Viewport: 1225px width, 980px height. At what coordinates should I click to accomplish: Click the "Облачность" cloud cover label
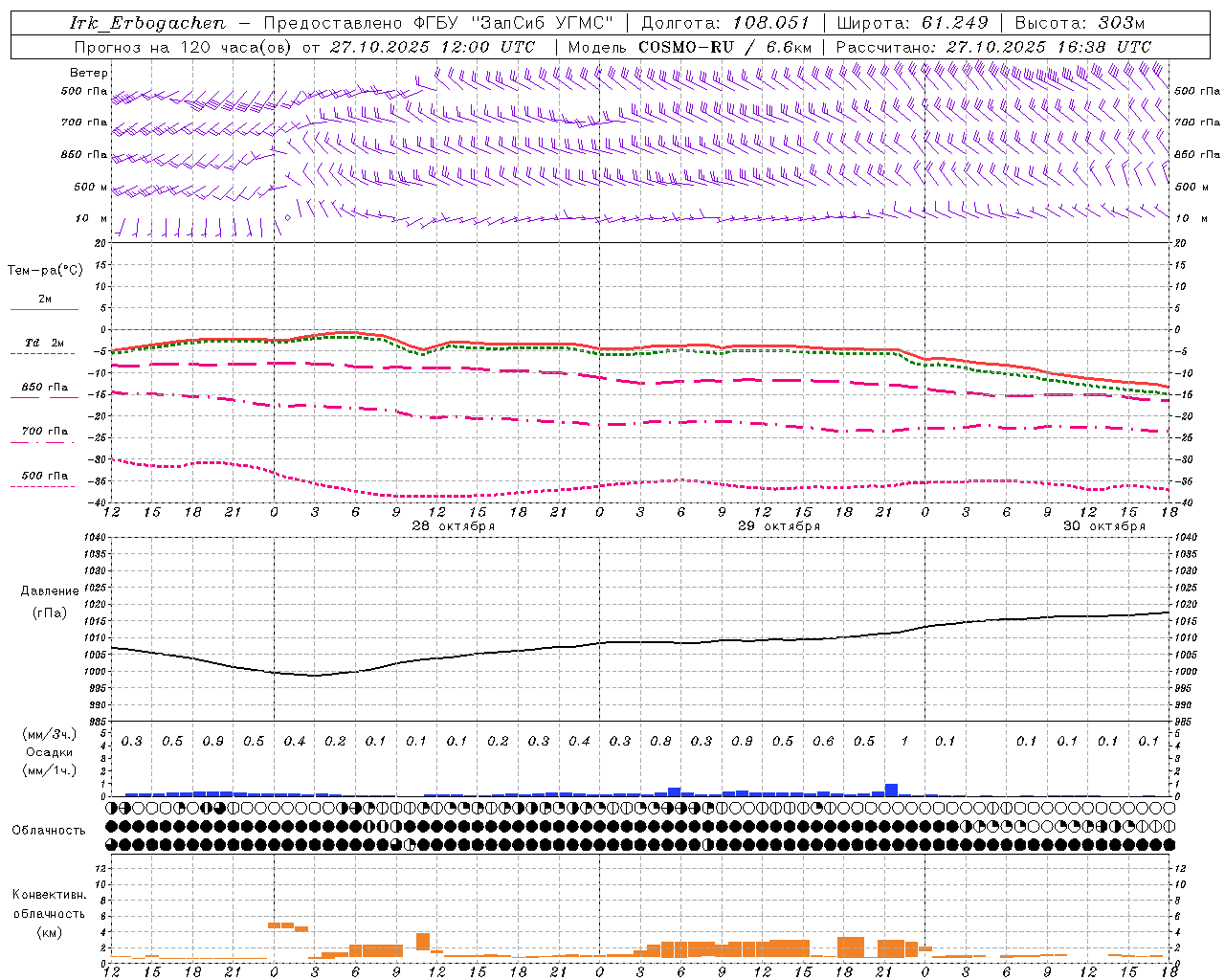[49, 831]
